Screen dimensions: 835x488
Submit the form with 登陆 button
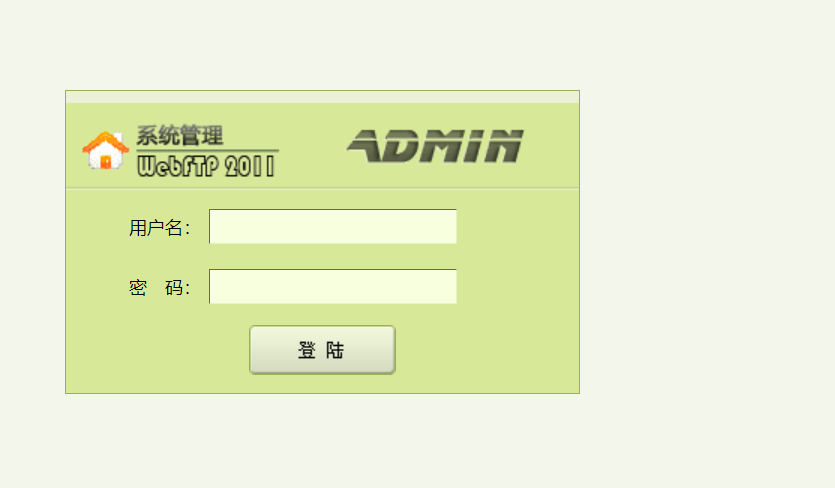click(x=322, y=350)
